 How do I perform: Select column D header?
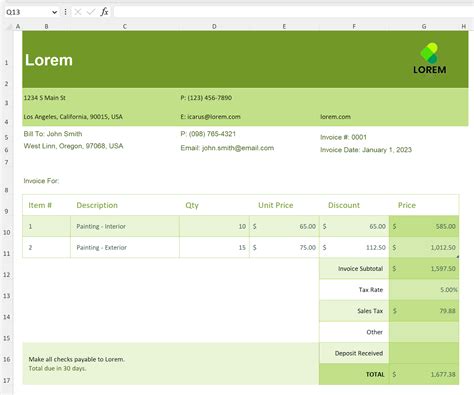click(x=214, y=26)
